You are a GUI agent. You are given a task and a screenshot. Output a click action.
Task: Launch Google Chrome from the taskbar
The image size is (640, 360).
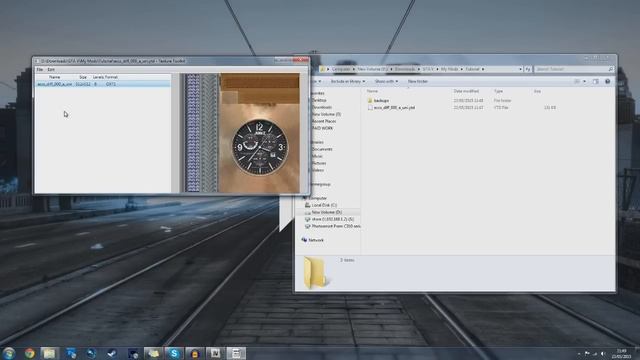(x=29, y=353)
